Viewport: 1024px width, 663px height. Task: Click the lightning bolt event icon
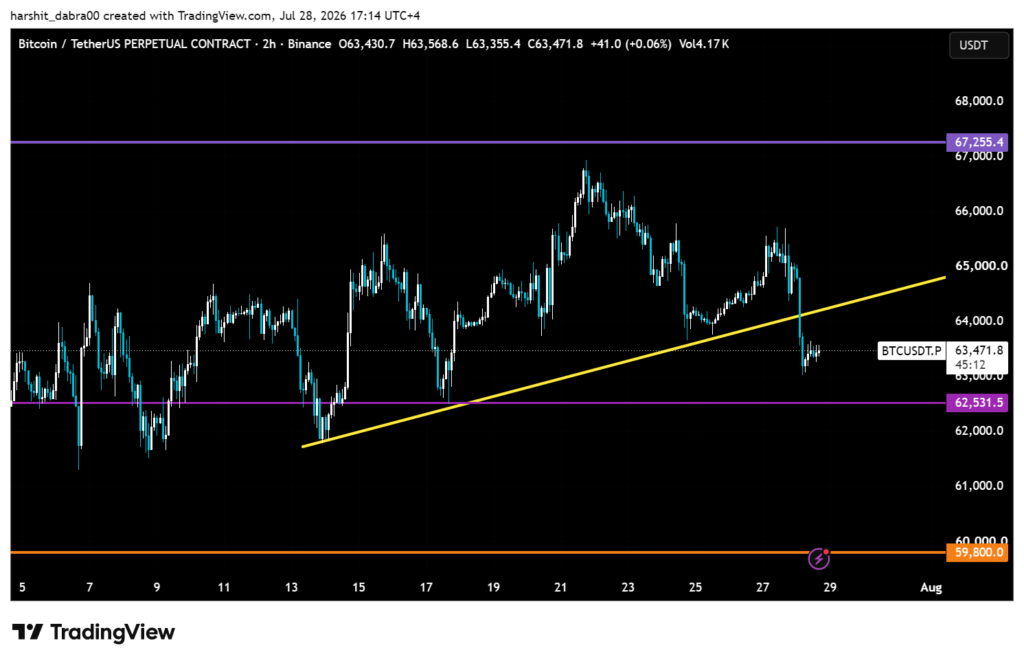[818, 558]
